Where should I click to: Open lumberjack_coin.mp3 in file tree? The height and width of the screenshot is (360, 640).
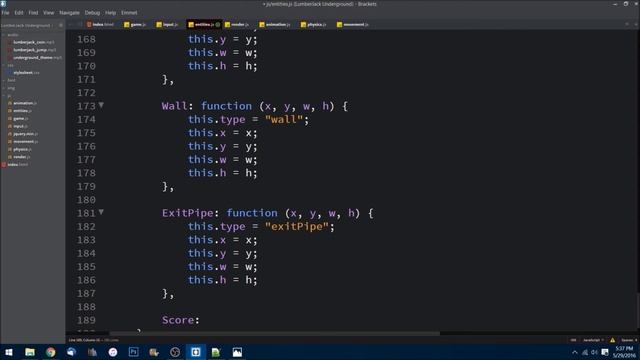[33, 42]
